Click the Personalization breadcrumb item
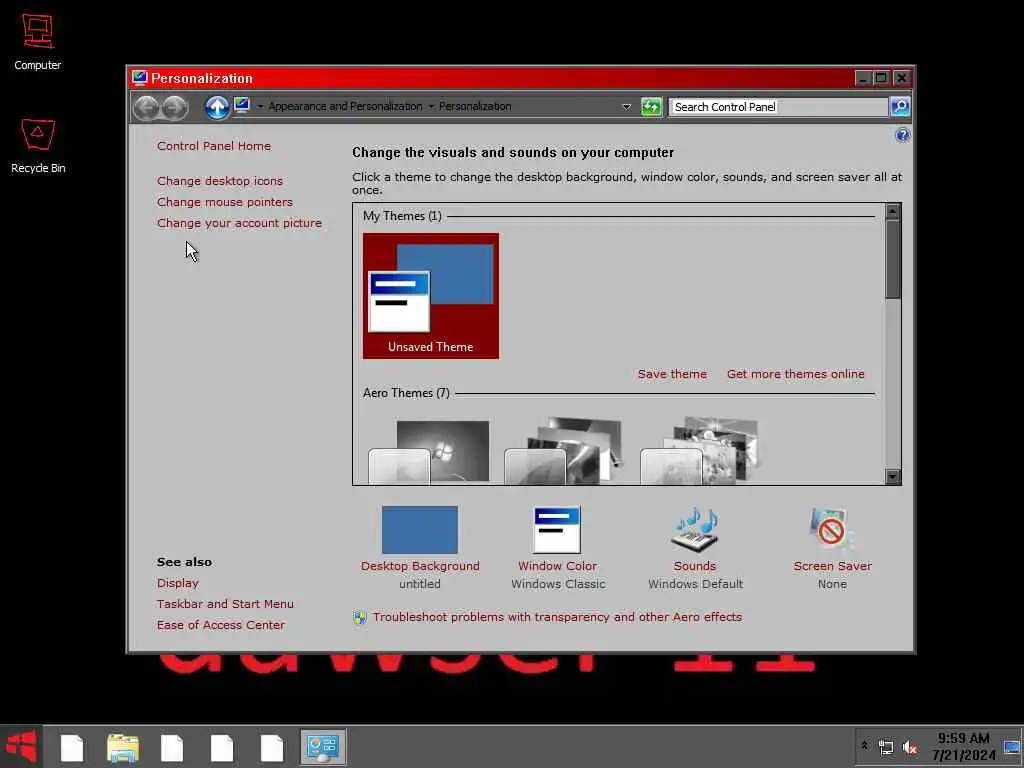The height and width of the screenshot is (768, 1024). 475,106
